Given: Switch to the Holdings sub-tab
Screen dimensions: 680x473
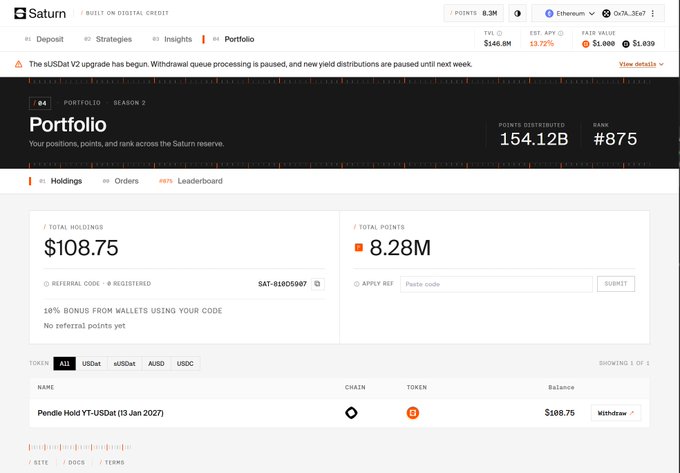Looking at the screenshot, I should (x=61, y=181).
